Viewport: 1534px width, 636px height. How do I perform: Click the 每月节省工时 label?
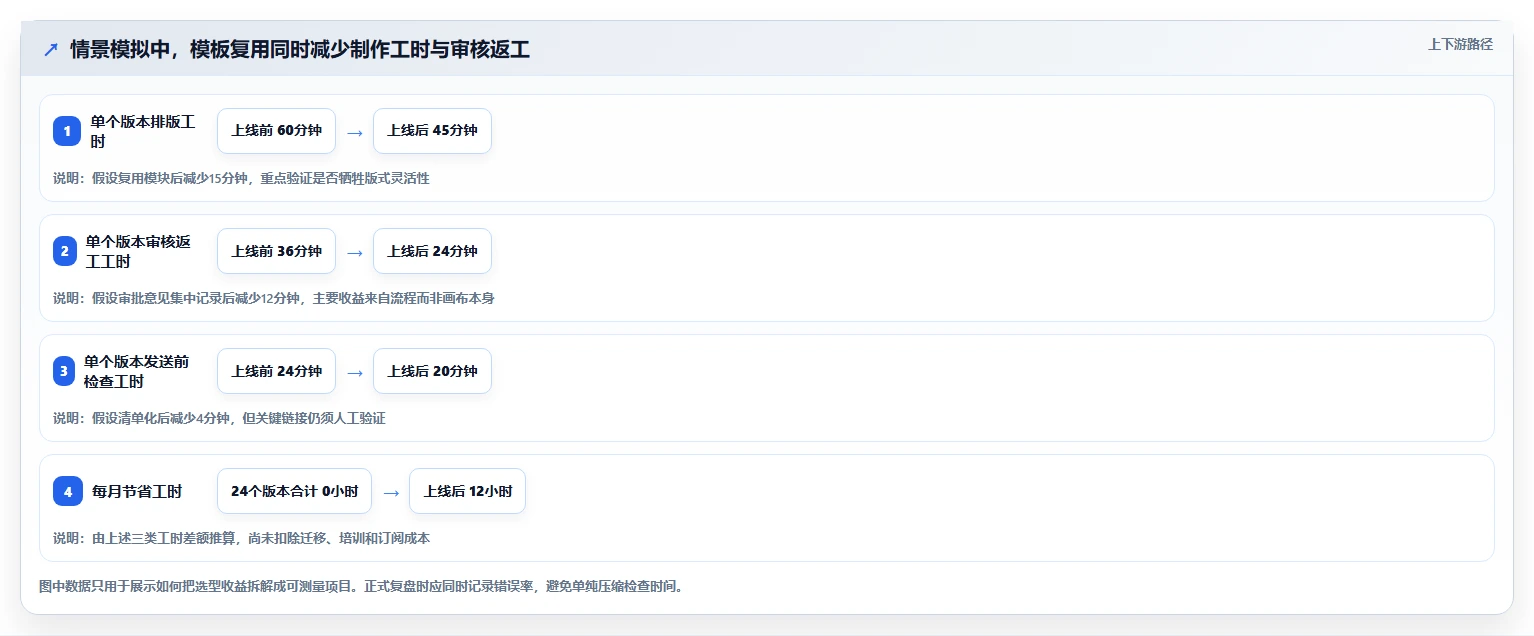(x=137, y=491)
